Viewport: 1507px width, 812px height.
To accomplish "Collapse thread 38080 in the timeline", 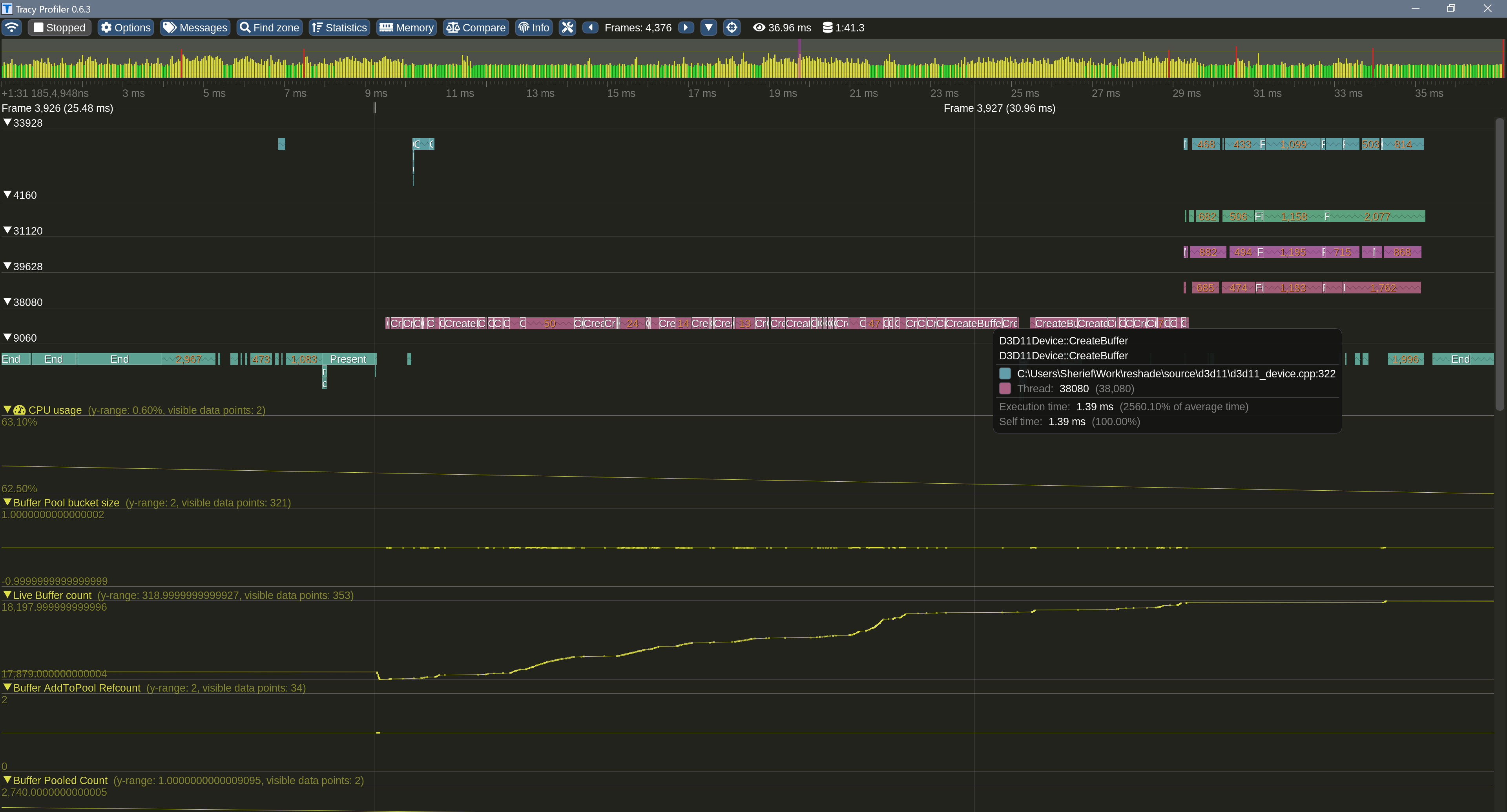I will (7, 302).
